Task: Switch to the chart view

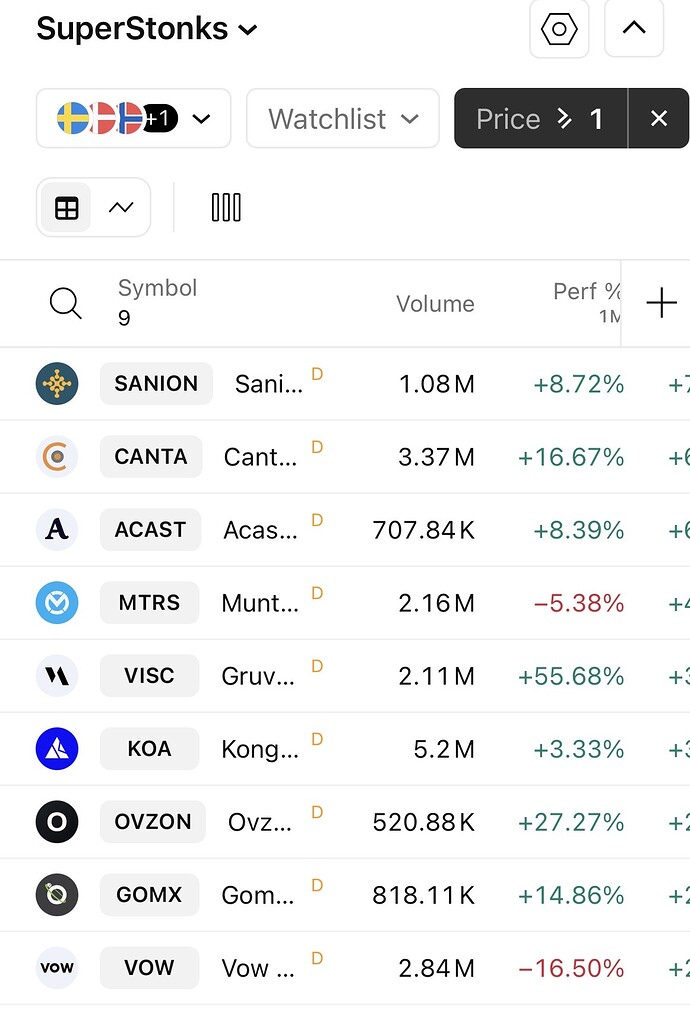Action: pyautogui.click(x=121, y=208)
